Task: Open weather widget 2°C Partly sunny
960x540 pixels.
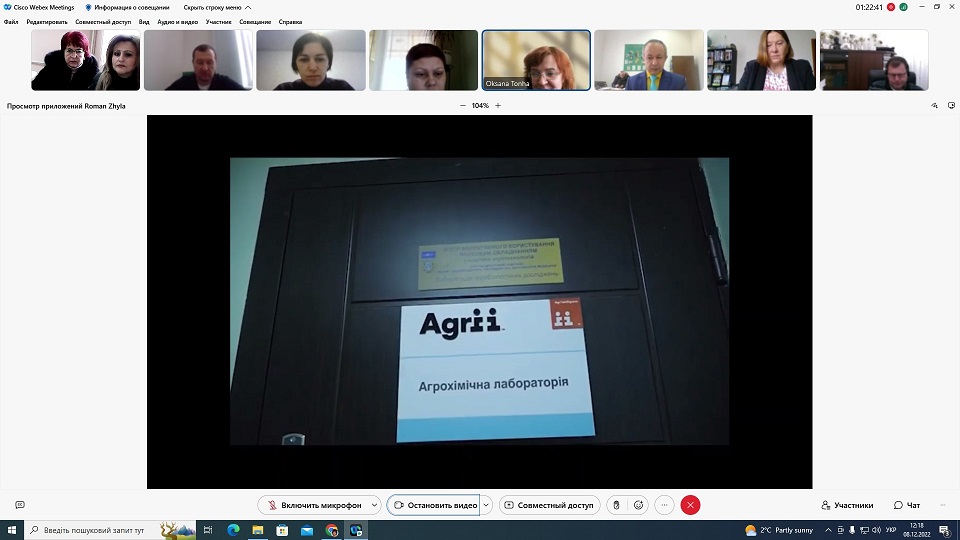Action: (779, 530)
